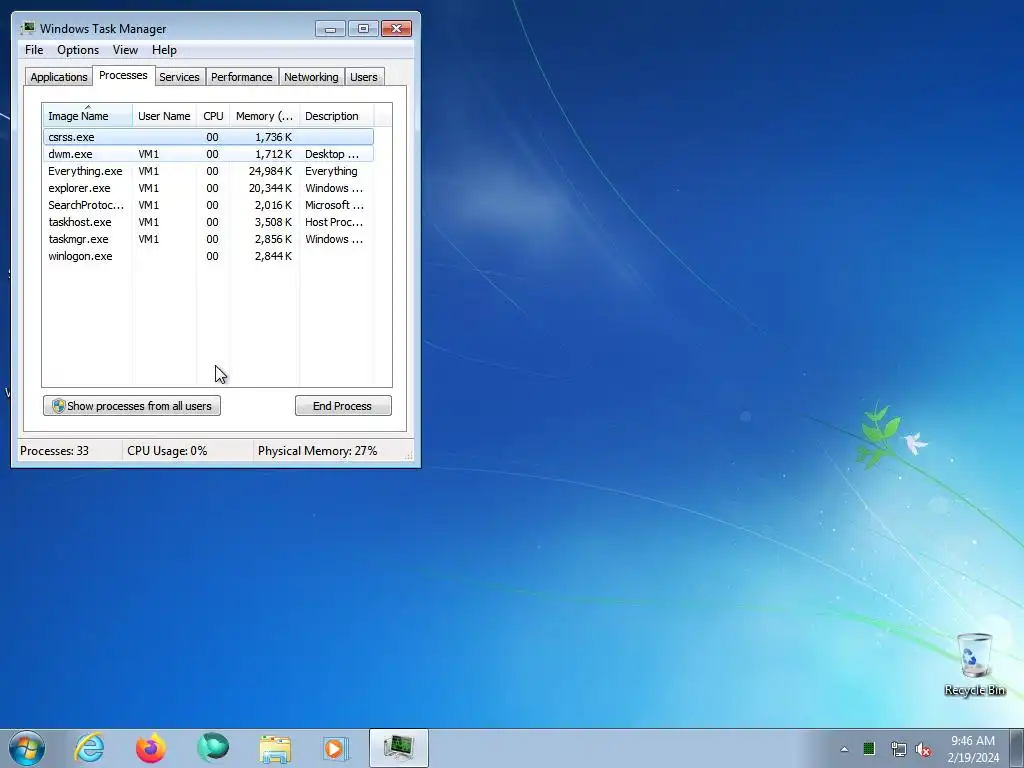Launch Internet Explorer from the taskbar
This screenshot has height=768, width=1024.
tap(89, 748)
